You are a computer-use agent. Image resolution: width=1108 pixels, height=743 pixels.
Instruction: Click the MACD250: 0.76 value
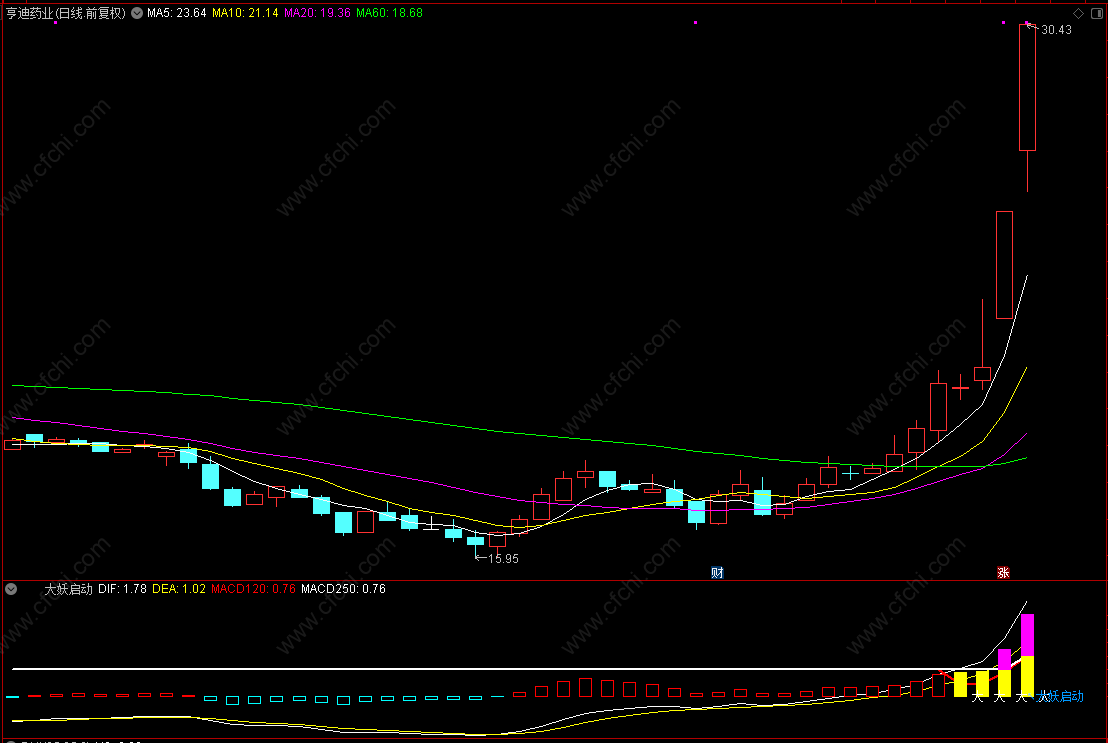pos(343,589)
